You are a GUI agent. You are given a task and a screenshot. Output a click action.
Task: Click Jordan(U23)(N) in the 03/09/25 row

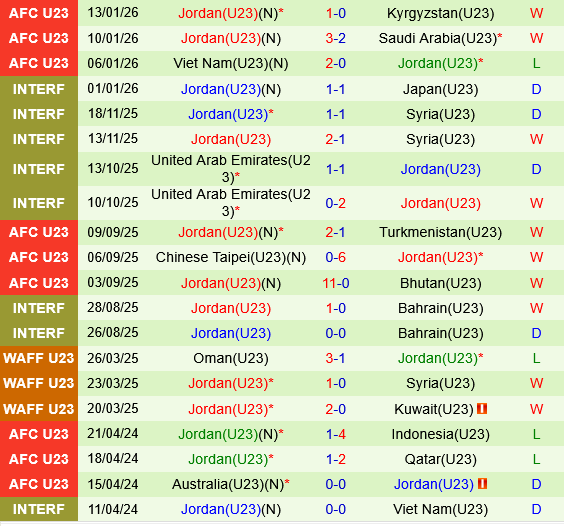pos(231,283)
